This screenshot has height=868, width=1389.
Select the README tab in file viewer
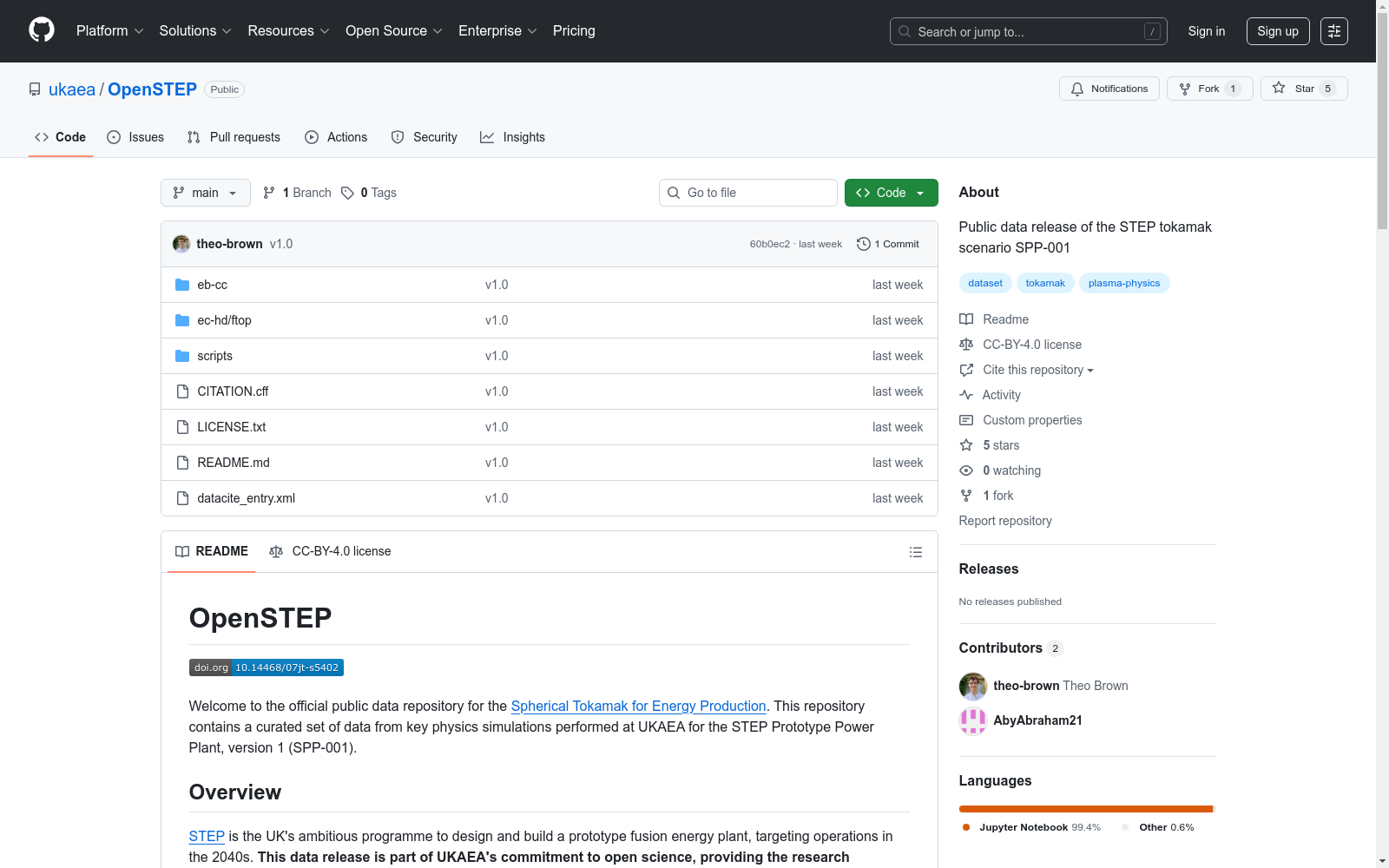point(212,551)
